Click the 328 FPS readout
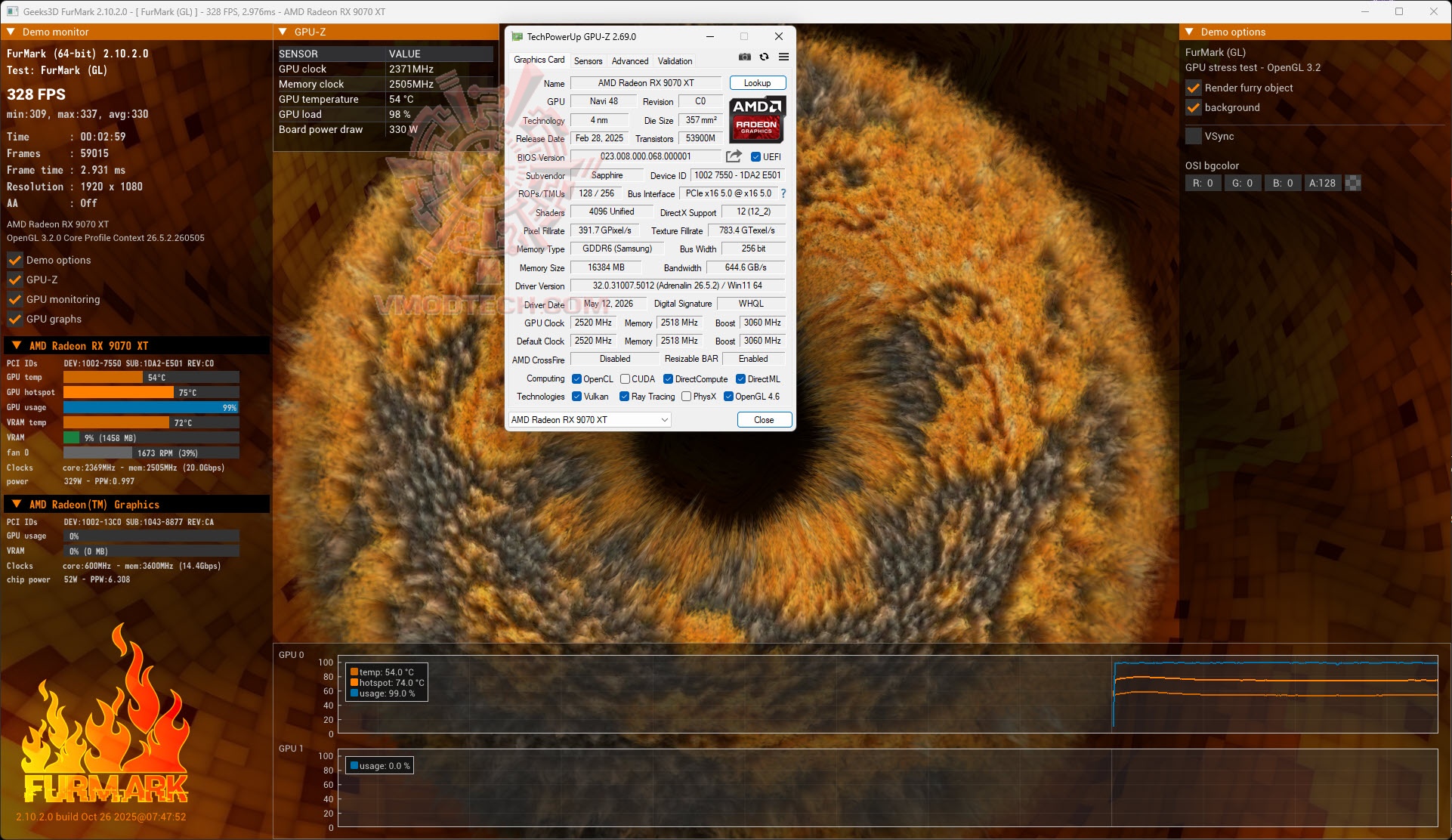Screen dimensions: 1452x840 [x=36, y=94]
